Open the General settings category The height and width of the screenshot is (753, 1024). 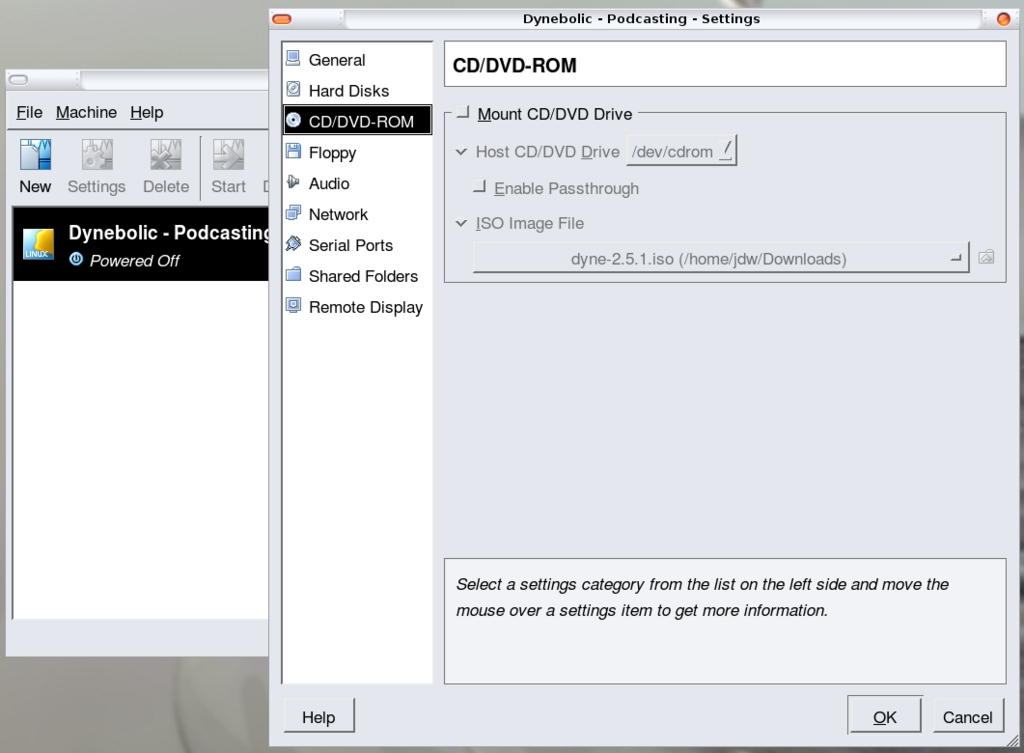337,60
